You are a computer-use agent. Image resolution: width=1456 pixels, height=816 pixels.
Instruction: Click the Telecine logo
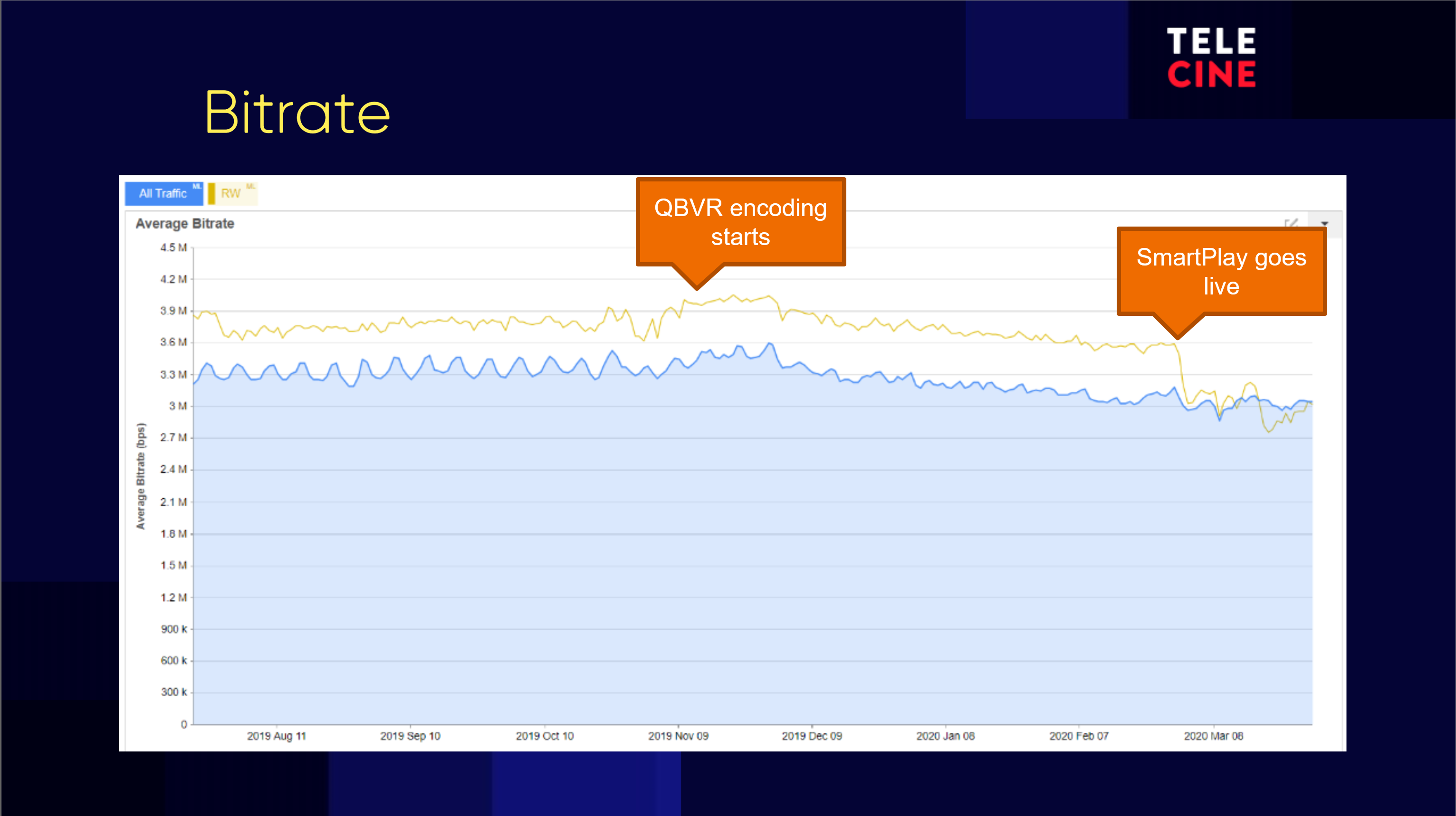pyautogui.click(x=1211, y=57)
